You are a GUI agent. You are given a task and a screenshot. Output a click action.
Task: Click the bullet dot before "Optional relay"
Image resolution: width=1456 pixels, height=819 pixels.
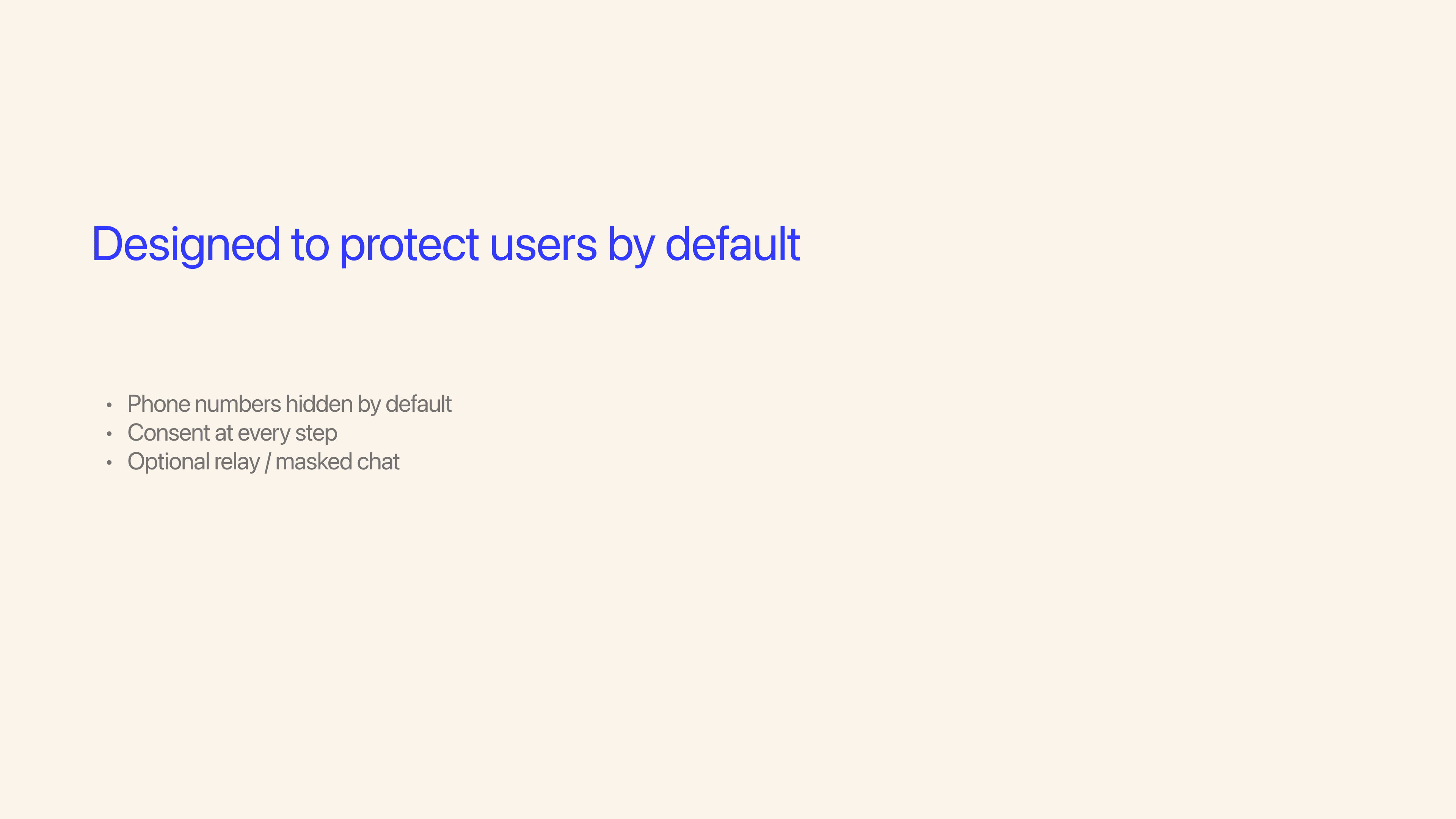(x=109, y=463)
